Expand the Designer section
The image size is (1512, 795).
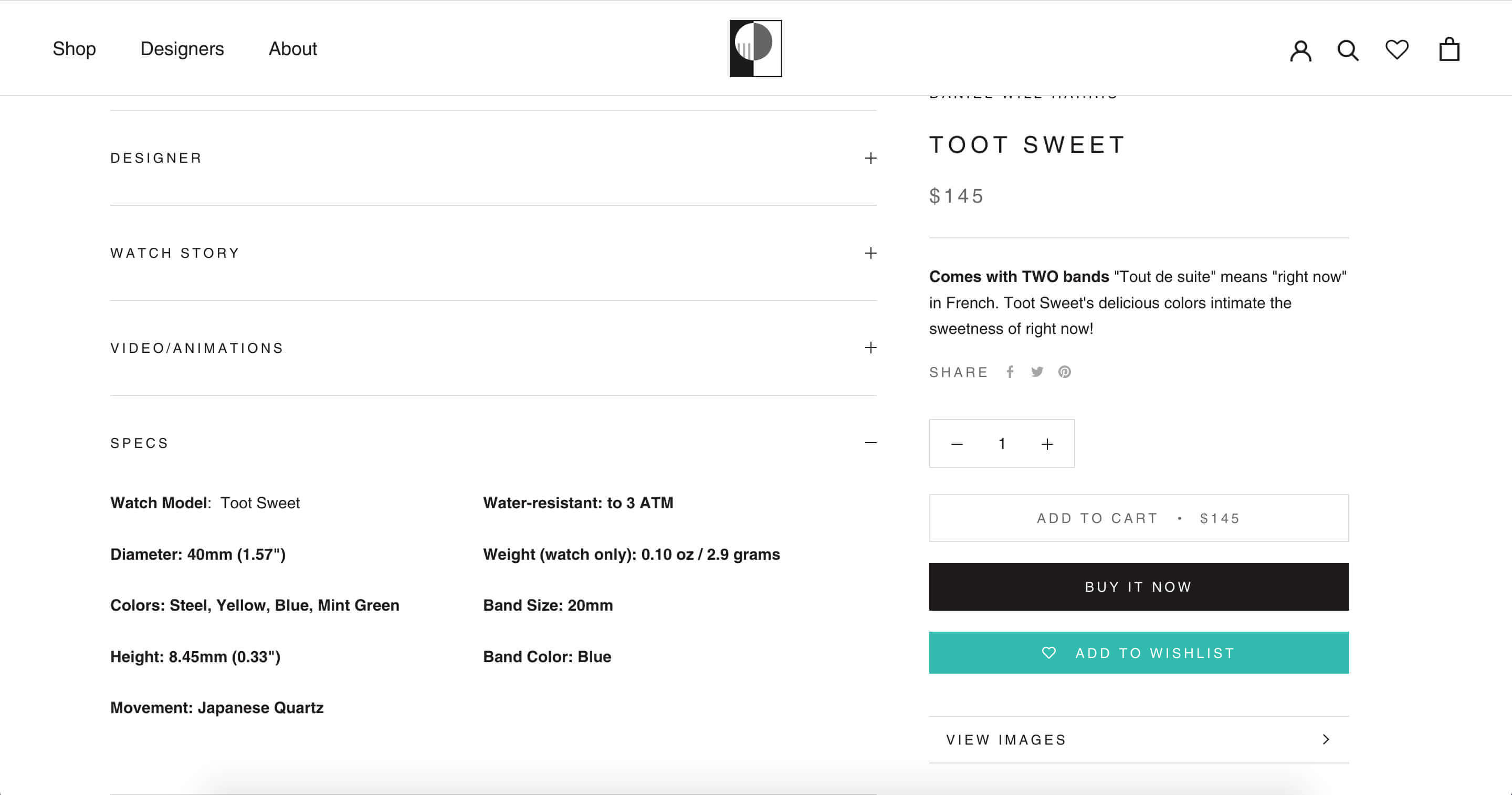870,158
